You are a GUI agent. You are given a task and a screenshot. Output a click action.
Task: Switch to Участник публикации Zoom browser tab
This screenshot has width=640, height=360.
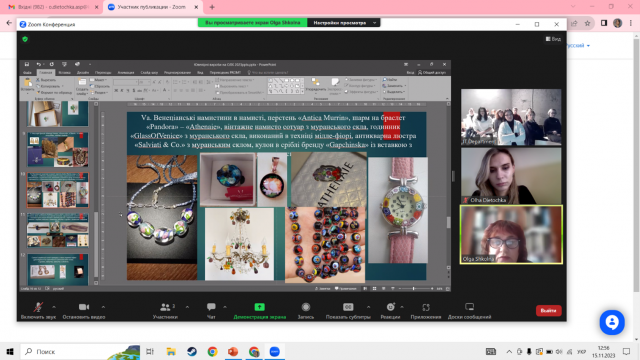tap(151, 7)
